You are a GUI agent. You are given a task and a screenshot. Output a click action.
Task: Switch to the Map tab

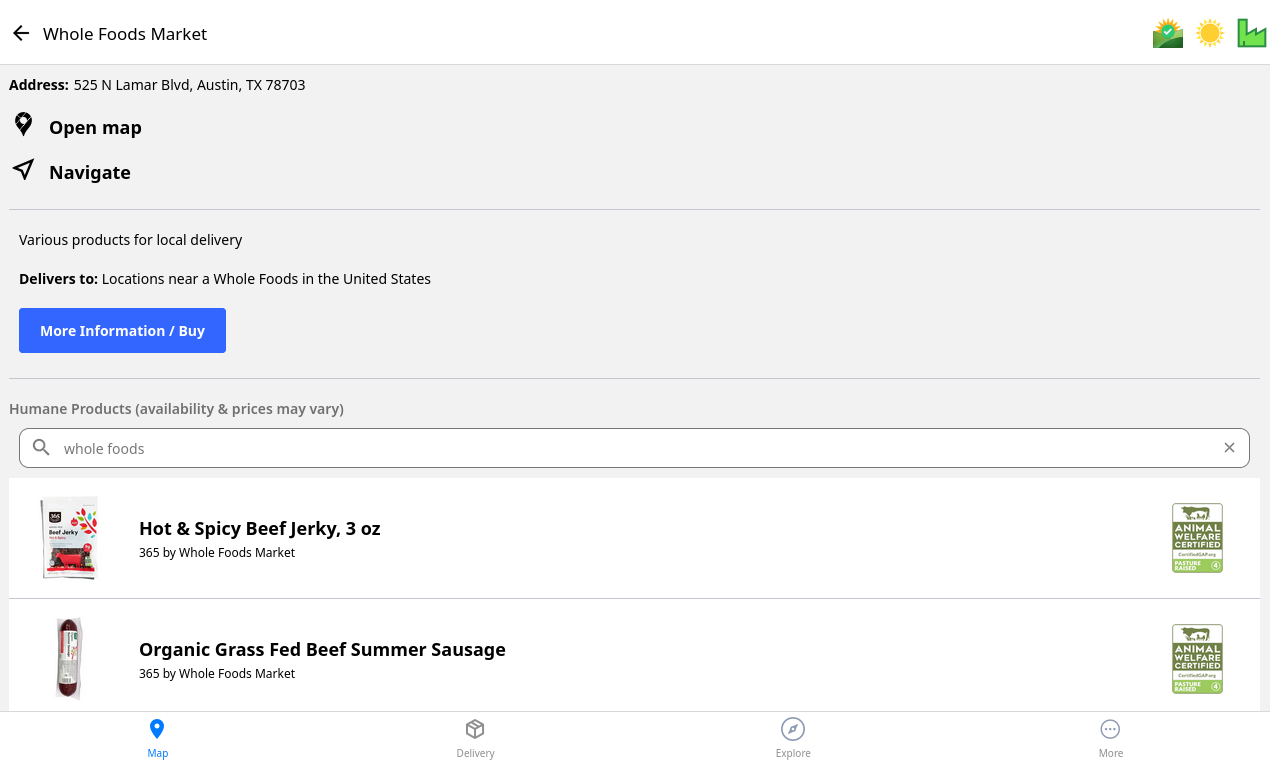click(x=157, y=738)
